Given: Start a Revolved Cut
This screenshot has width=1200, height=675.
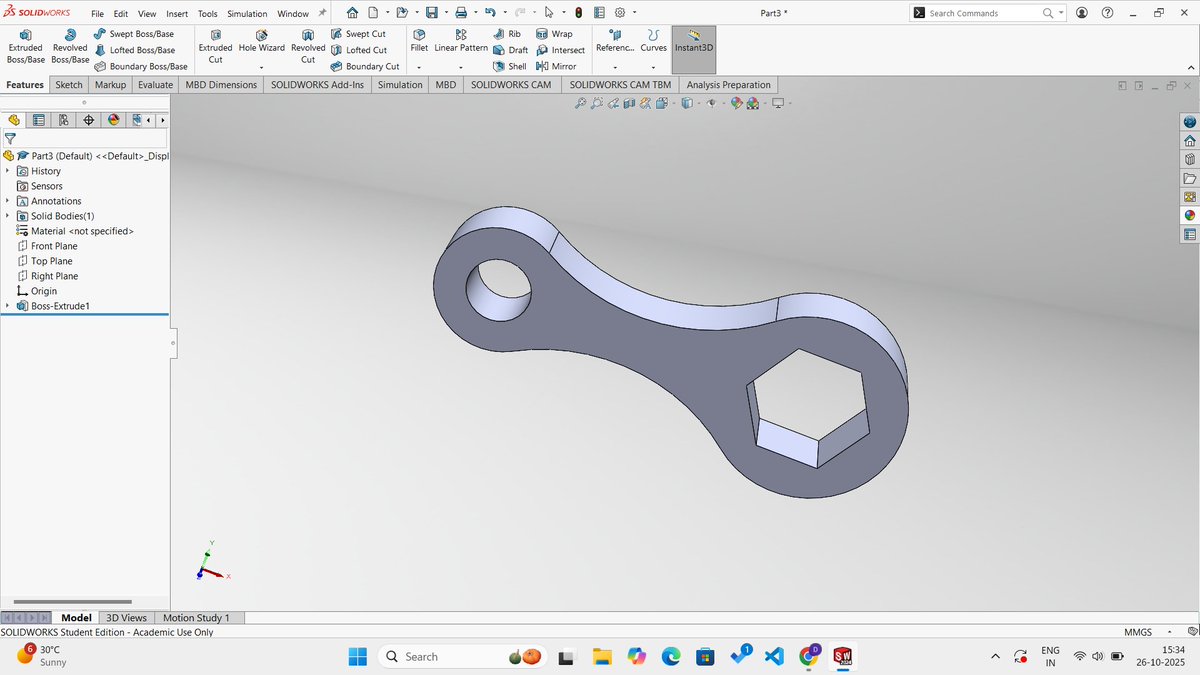Looking at the screenshot, I should [308, 47].
